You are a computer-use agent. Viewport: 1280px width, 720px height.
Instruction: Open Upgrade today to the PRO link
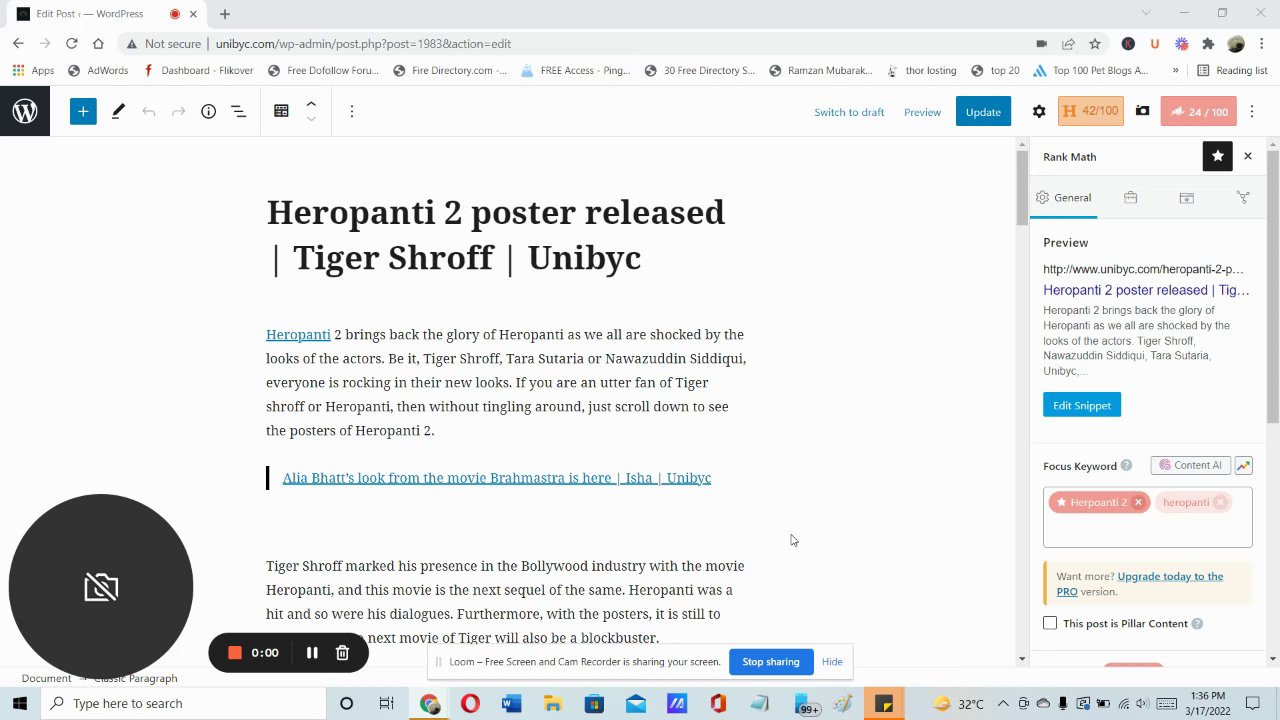coord(1140,584)
